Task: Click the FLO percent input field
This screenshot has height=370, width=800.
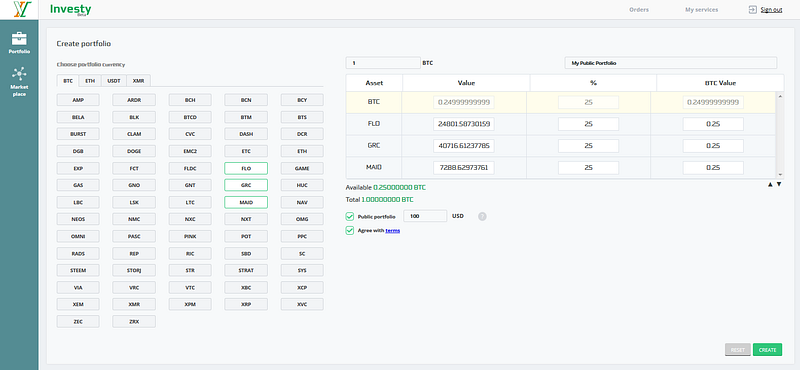Action: [x=588, y=124]
